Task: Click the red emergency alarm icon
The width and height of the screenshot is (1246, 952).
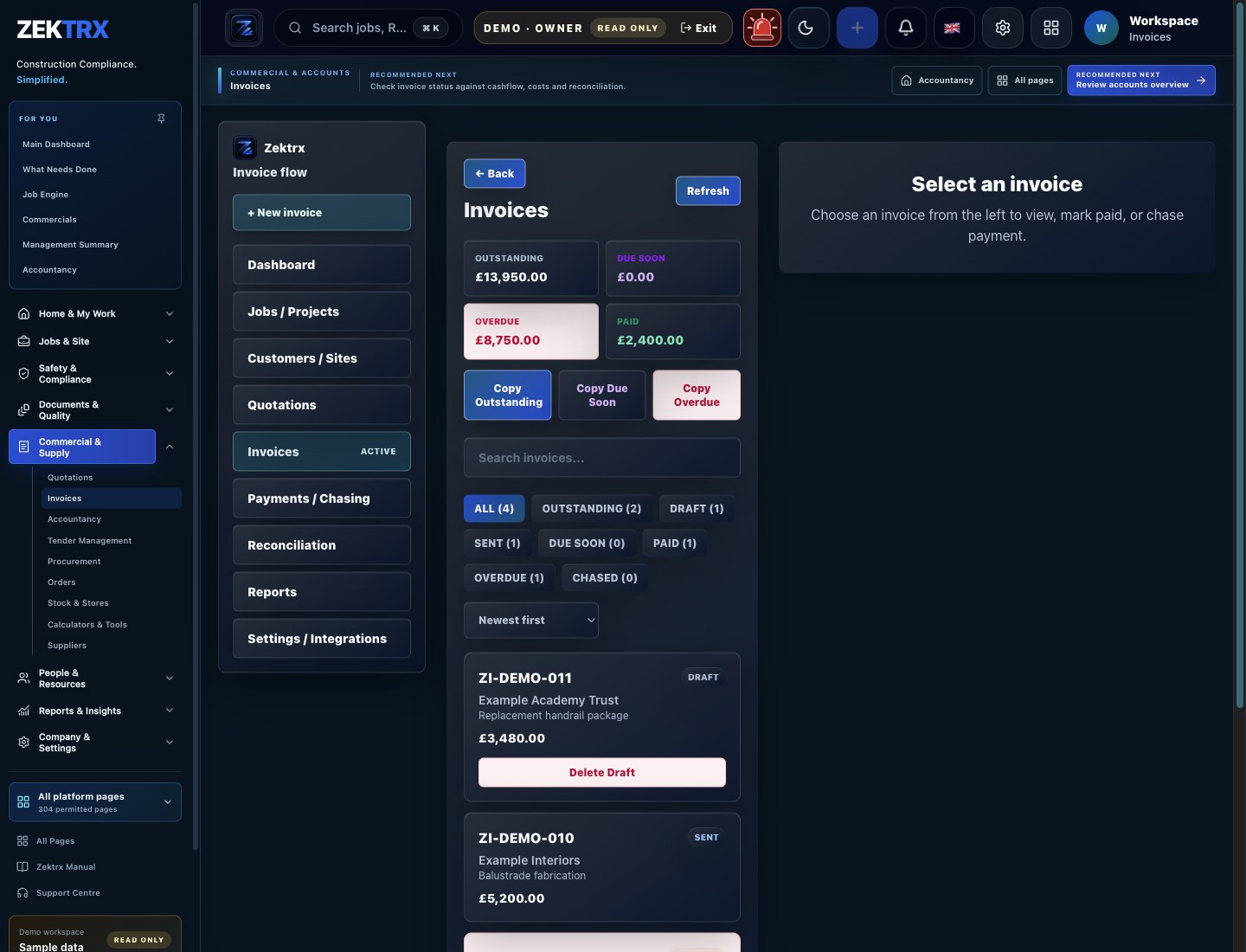Action: tap(762, 28)
